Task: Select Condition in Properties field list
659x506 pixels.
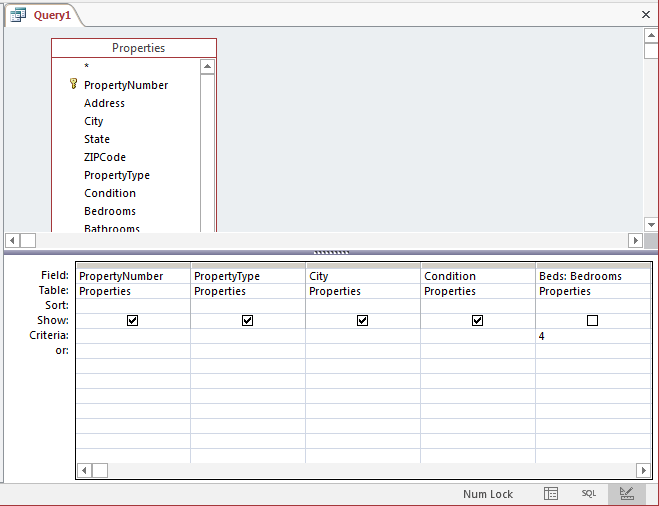Action: (x=110, y=193)
